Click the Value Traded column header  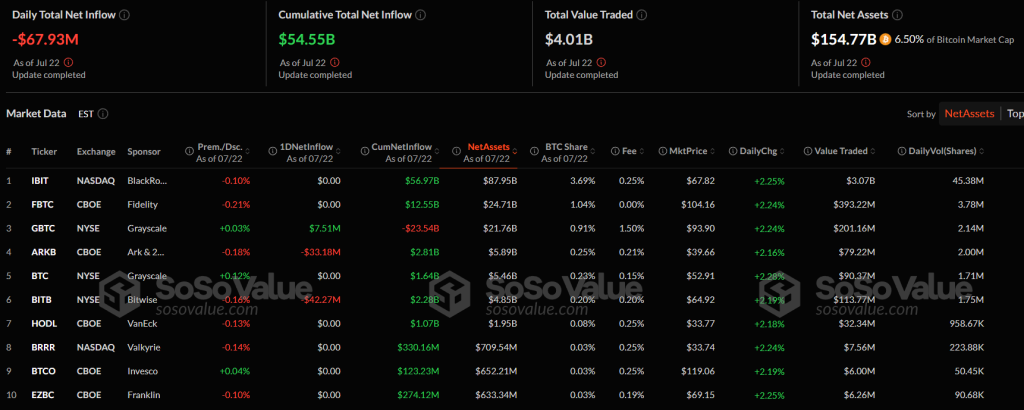point(839,151)
